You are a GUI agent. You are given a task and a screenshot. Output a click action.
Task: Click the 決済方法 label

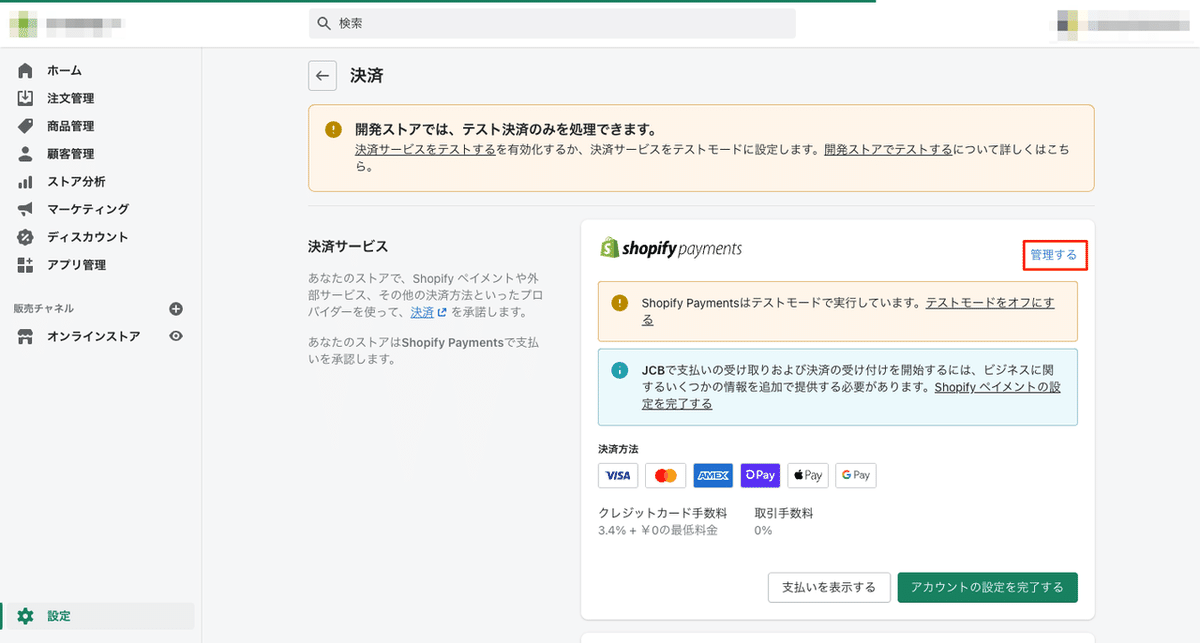click(618, 449)
